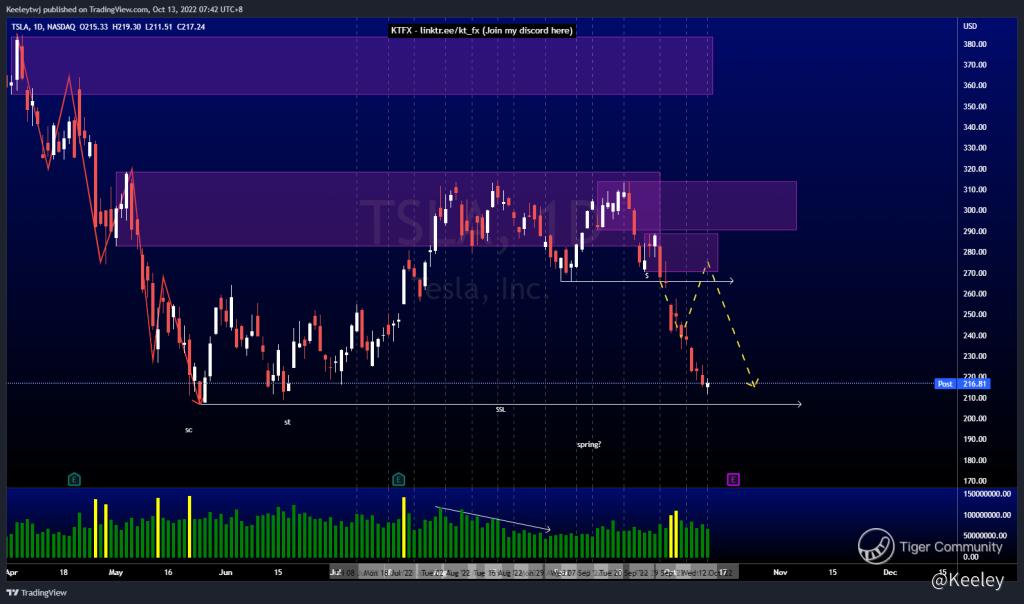Click the white trendline over declining volume bars
This screenshot has width=1024, height=604.
(493, 518)
